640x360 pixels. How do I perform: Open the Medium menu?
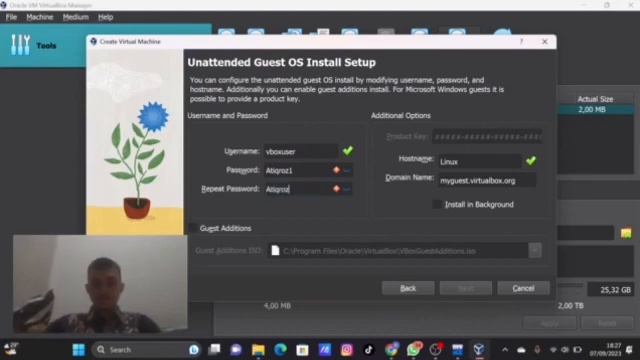click(76, 17)
